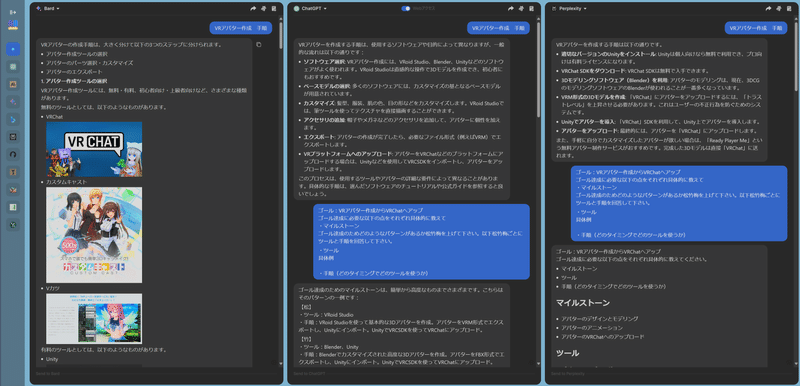Select the dark green round bot icon at the sidebar bottom

13,225
